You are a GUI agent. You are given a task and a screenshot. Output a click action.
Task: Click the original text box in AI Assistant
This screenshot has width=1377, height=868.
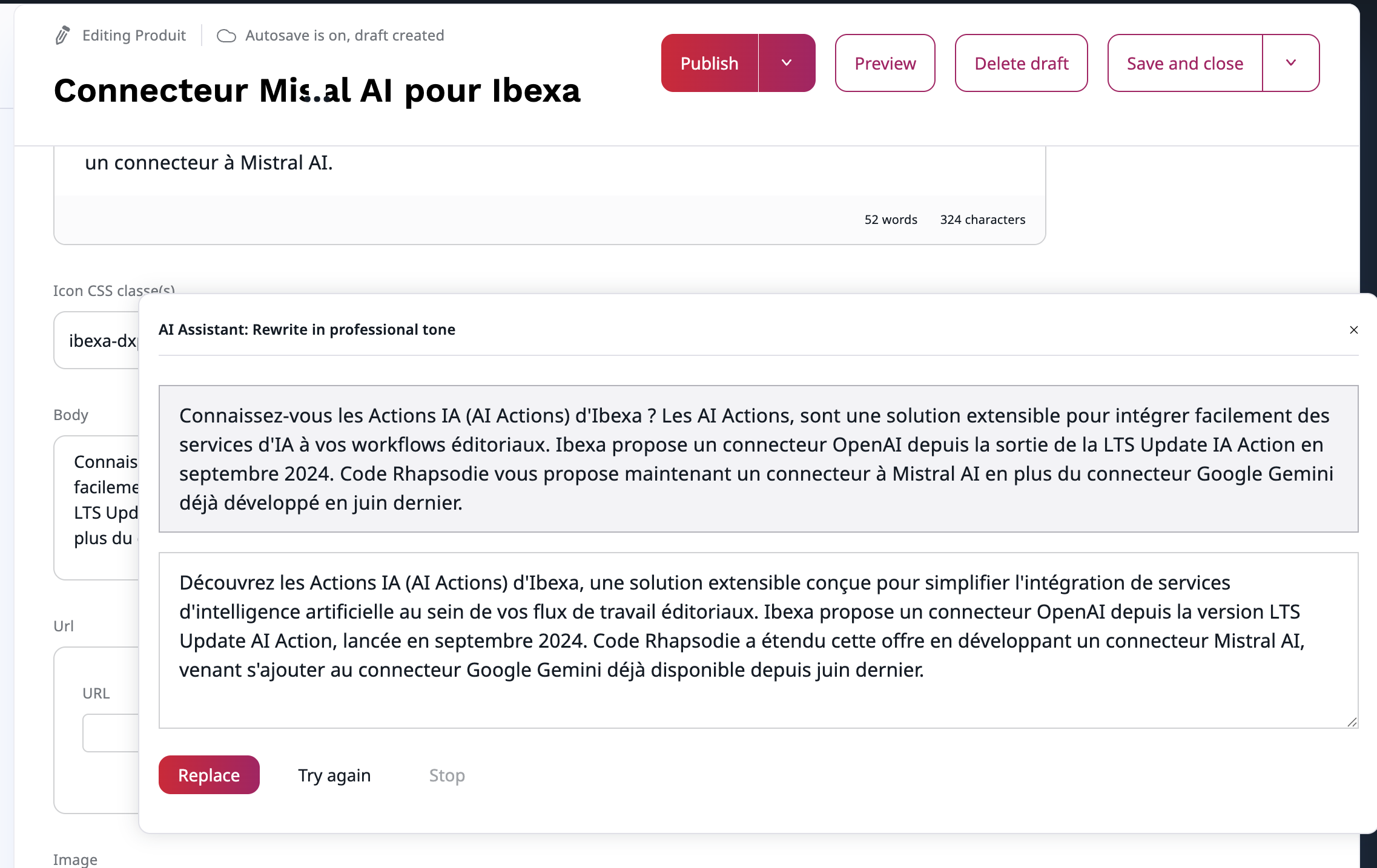(758, 459)
